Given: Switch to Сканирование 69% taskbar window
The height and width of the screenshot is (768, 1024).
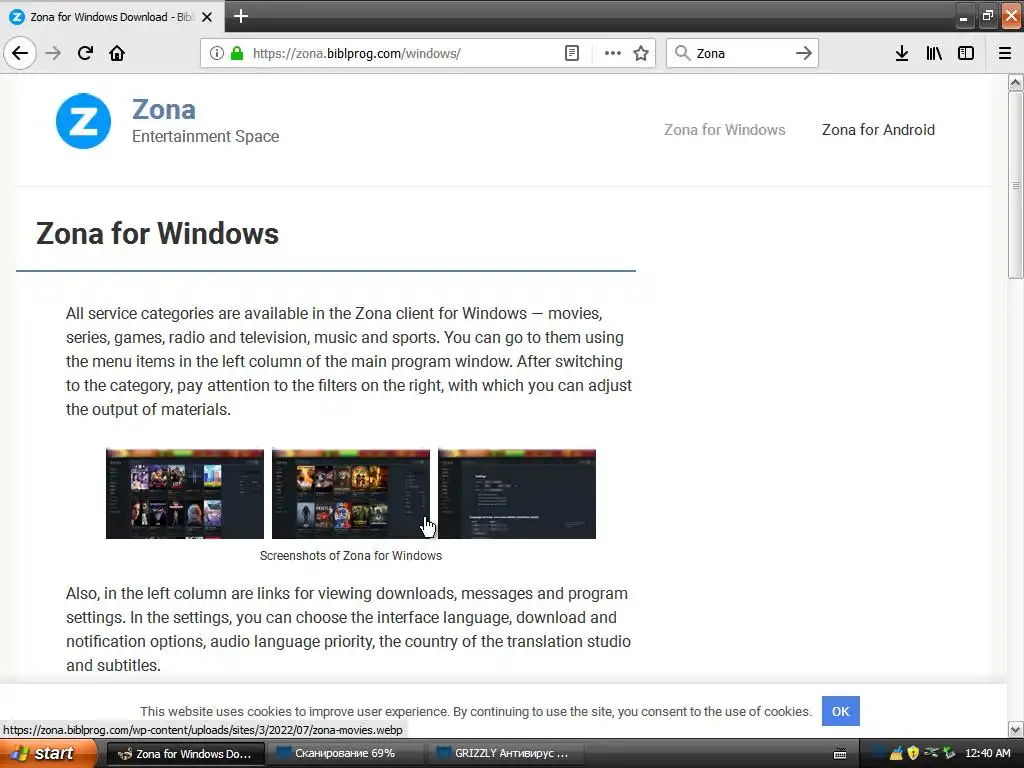Looking at the screenshot, I should (x=345, y=754).
